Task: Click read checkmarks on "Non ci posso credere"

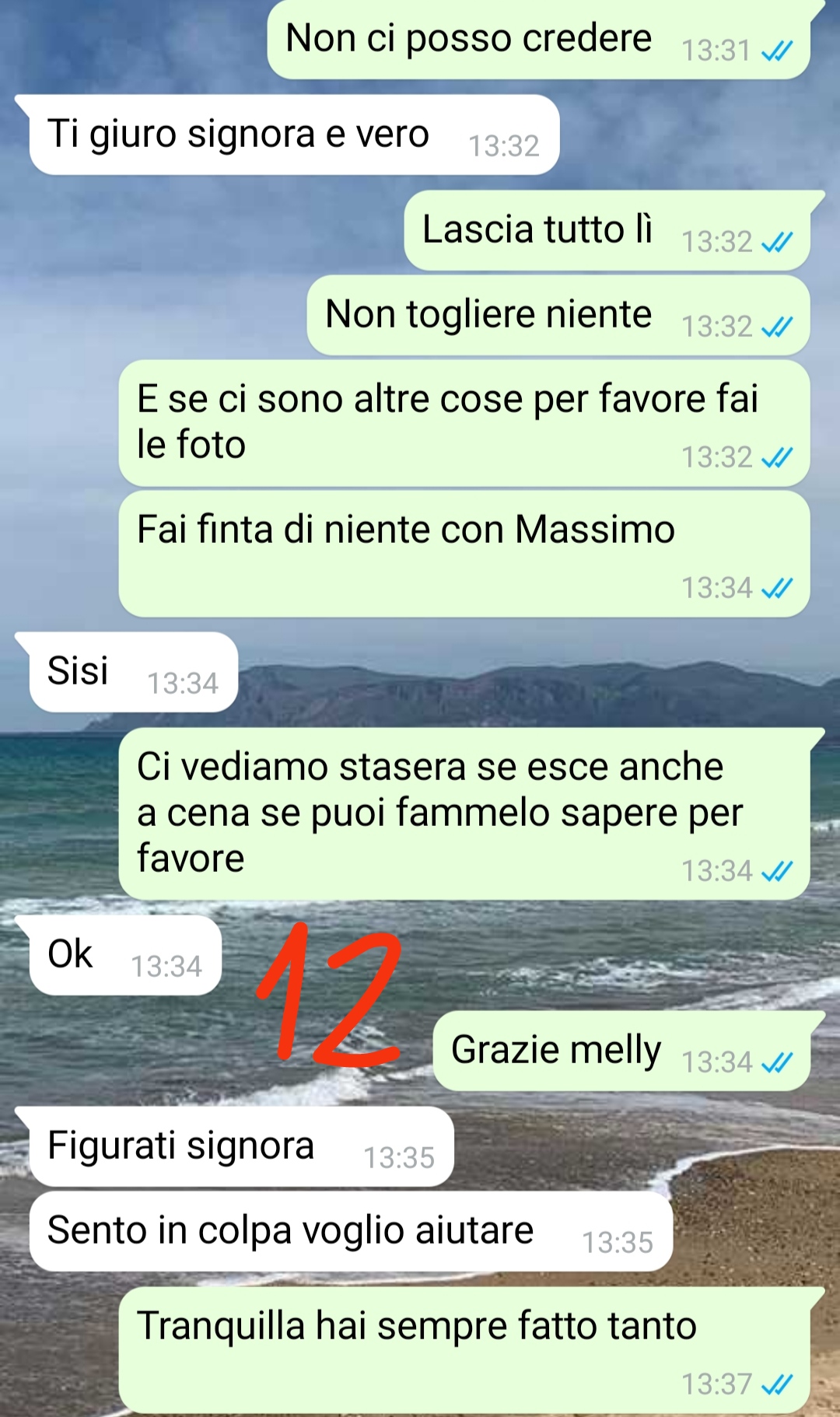Action: [x=777, y=51]
